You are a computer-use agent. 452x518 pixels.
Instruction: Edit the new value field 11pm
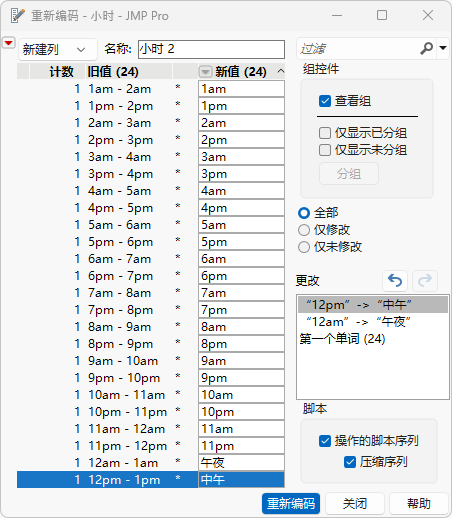[241, 446]
